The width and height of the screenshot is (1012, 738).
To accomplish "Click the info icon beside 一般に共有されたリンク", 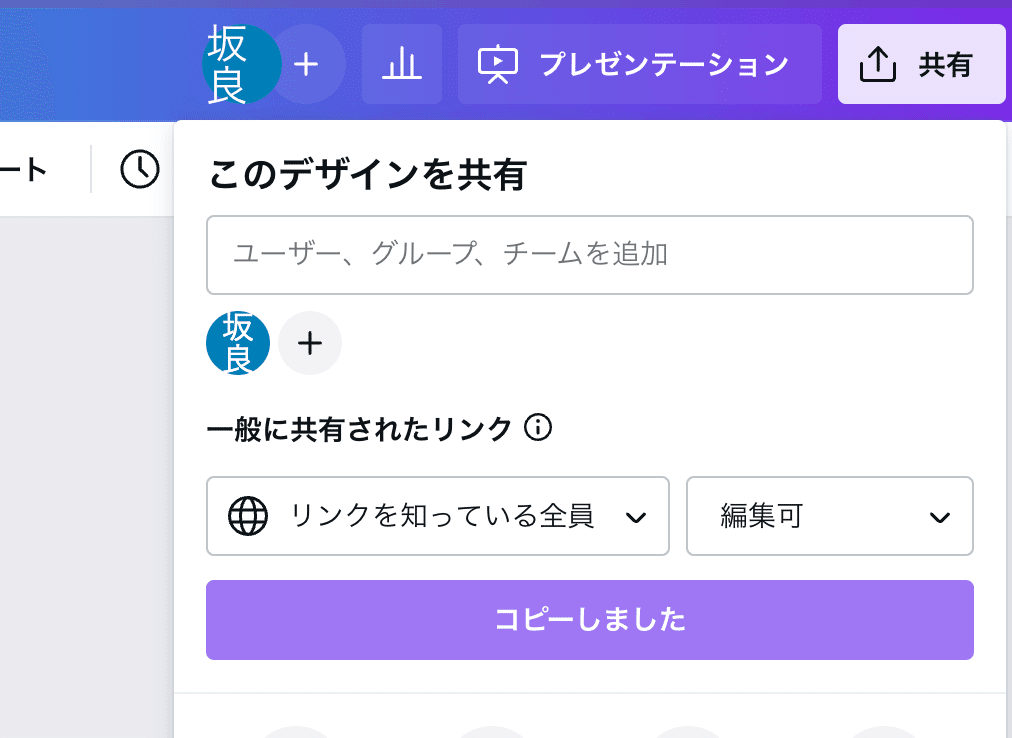I will click(x=538, y=427).
